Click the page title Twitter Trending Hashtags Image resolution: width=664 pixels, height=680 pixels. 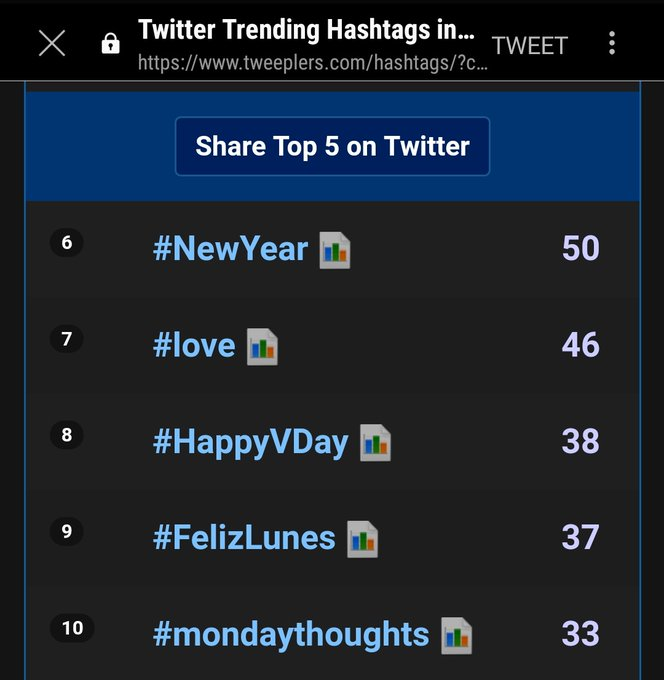coord(306,29)
